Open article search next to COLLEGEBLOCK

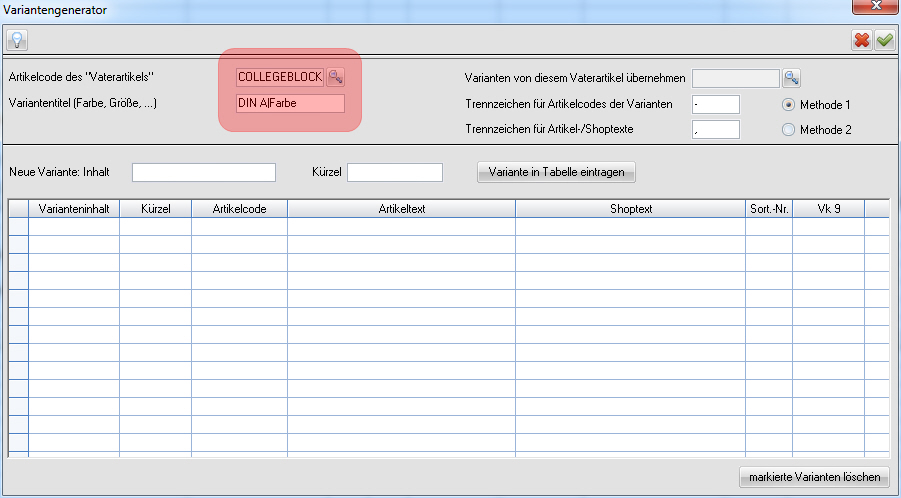(x=335, y=77)
